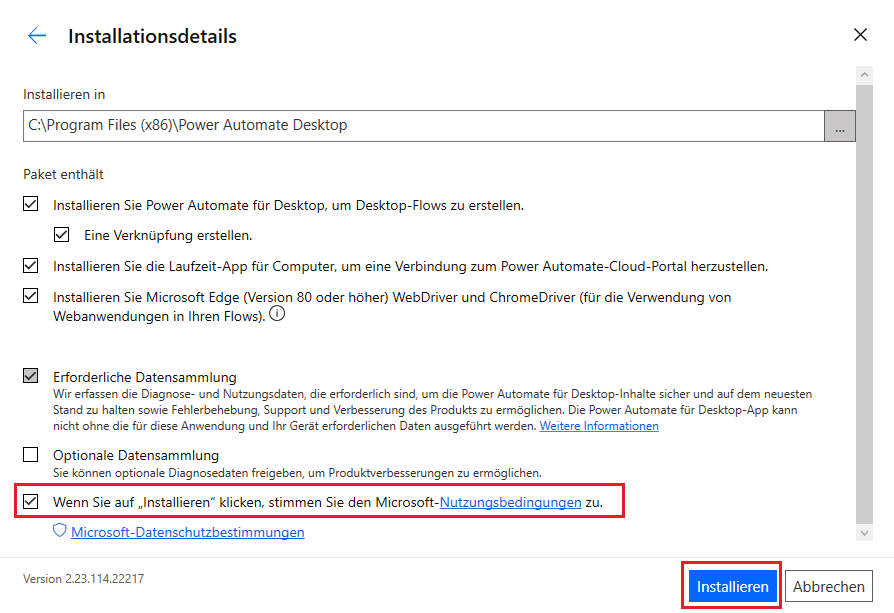Toggle Laufzeit-App für Computer checkbox

[31, 265]
